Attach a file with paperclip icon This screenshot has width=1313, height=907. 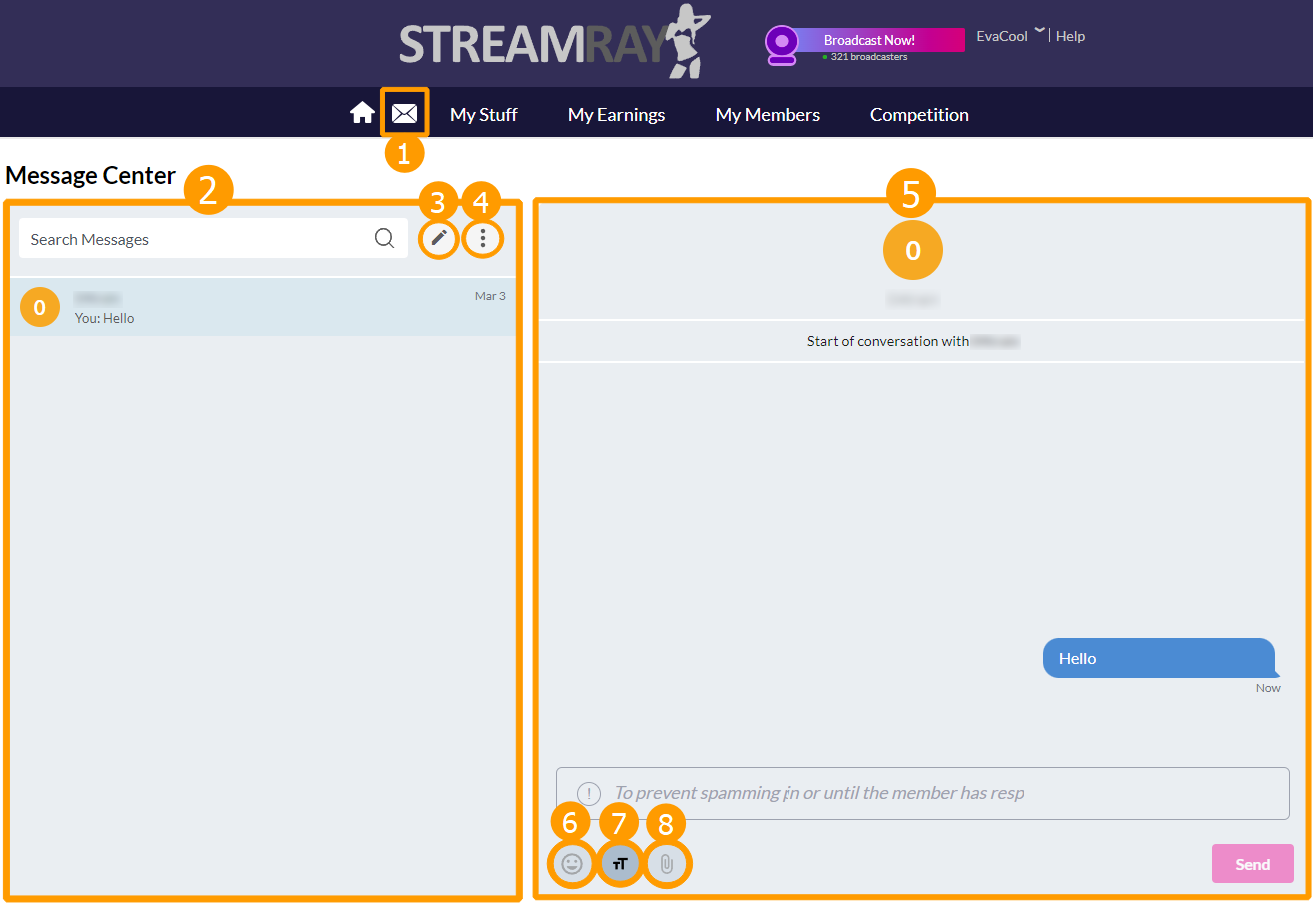click(667, 864)
